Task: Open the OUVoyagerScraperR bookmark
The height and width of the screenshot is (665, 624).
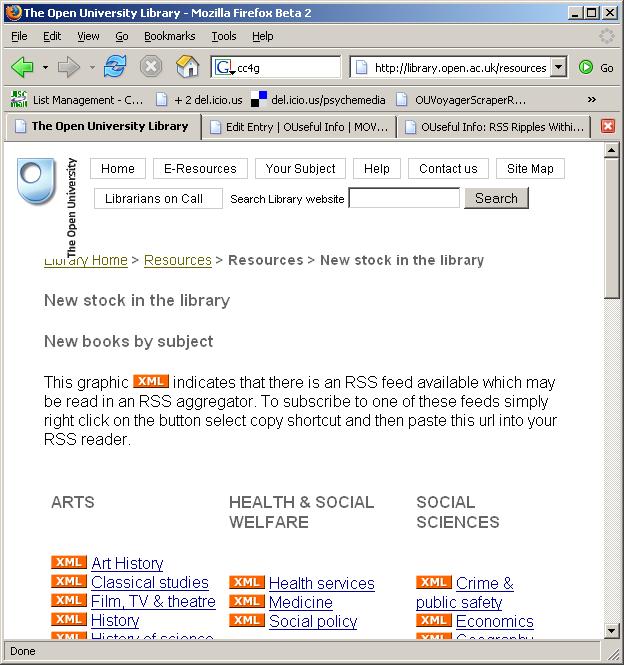Action: click(461, 100)
